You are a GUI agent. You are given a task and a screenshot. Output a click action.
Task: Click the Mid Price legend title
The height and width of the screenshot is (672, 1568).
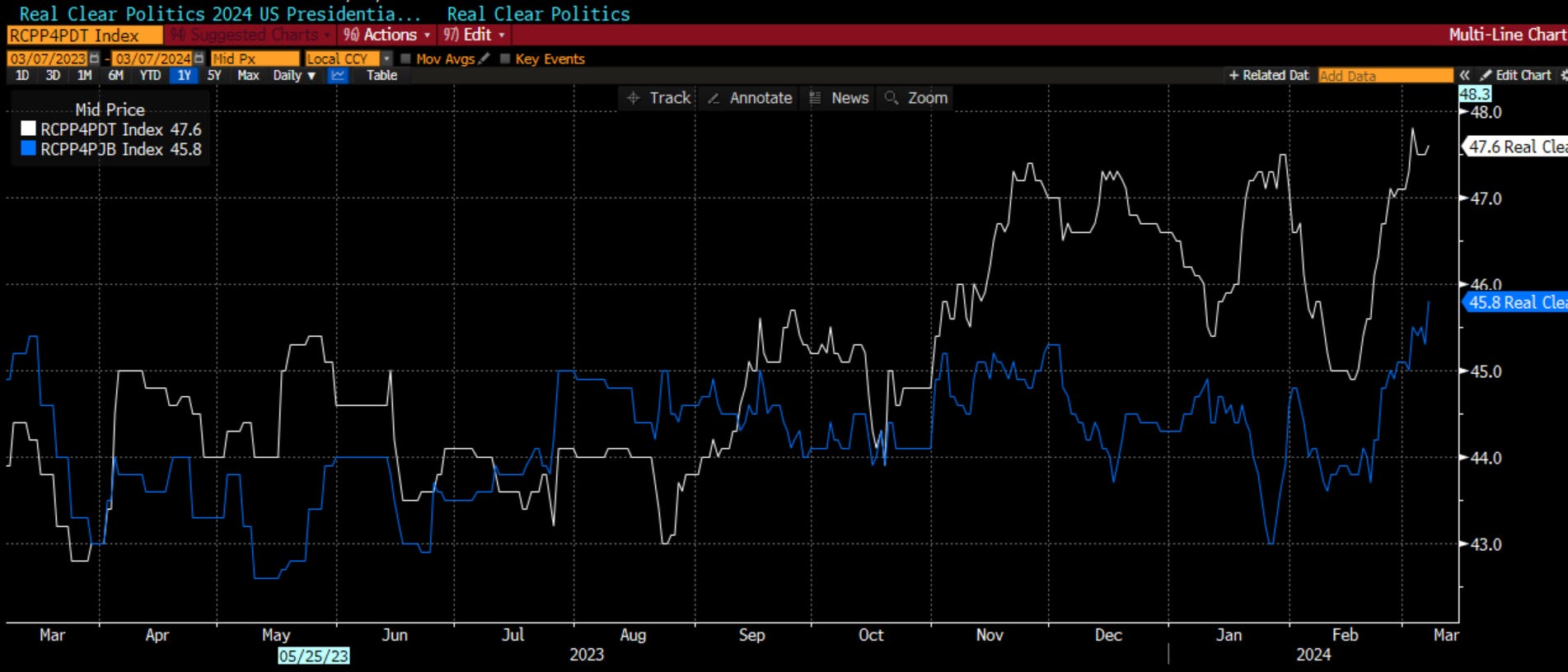(110, 110)
